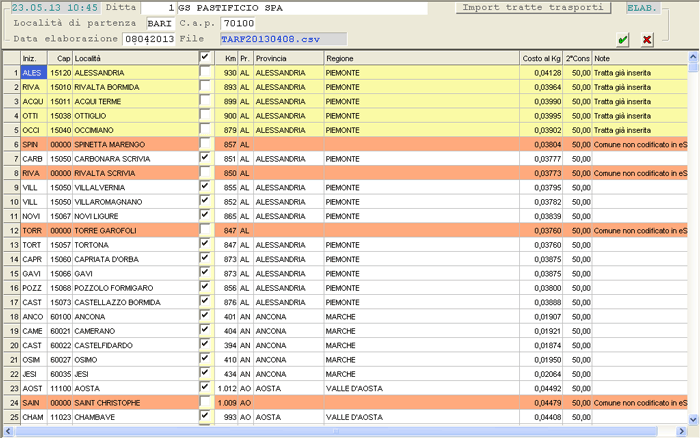Screen dimensions: 700x438
Task: Select the CHAMBAVE locality cell
Action: pyautogui.click(x=135, y=417)
